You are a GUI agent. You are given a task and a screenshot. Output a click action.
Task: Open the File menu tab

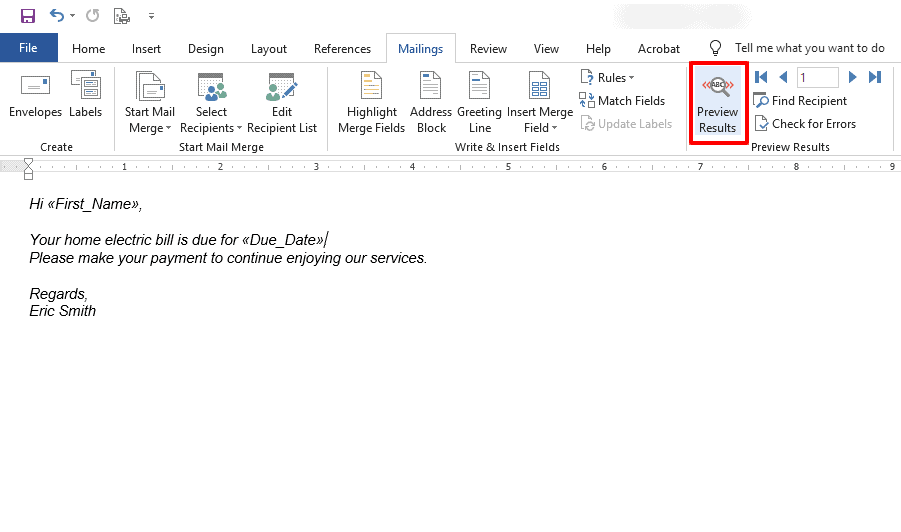point(29,48)
